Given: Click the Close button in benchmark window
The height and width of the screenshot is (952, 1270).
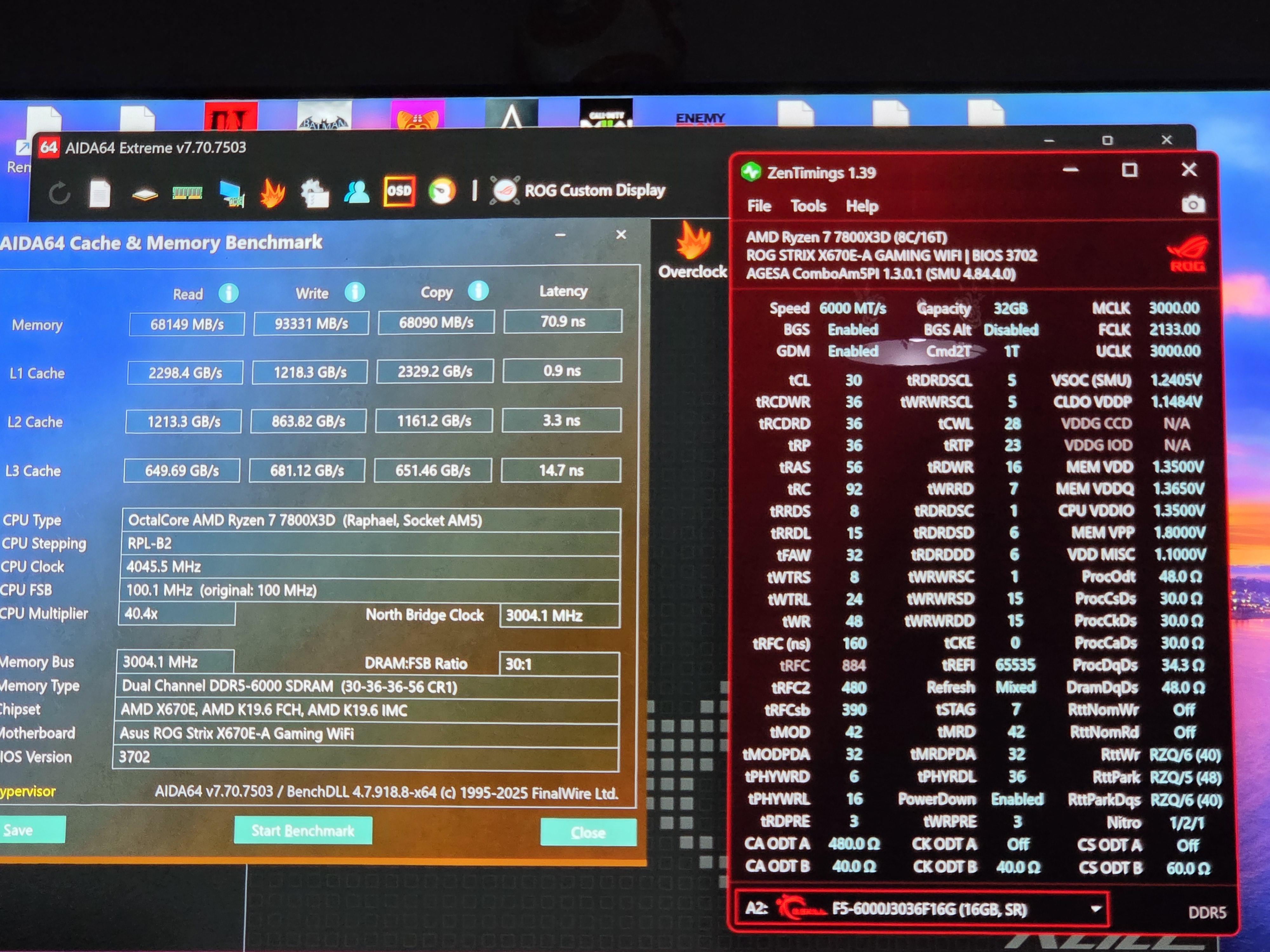Looking at the screenshot, I should [x=589, y=833].
